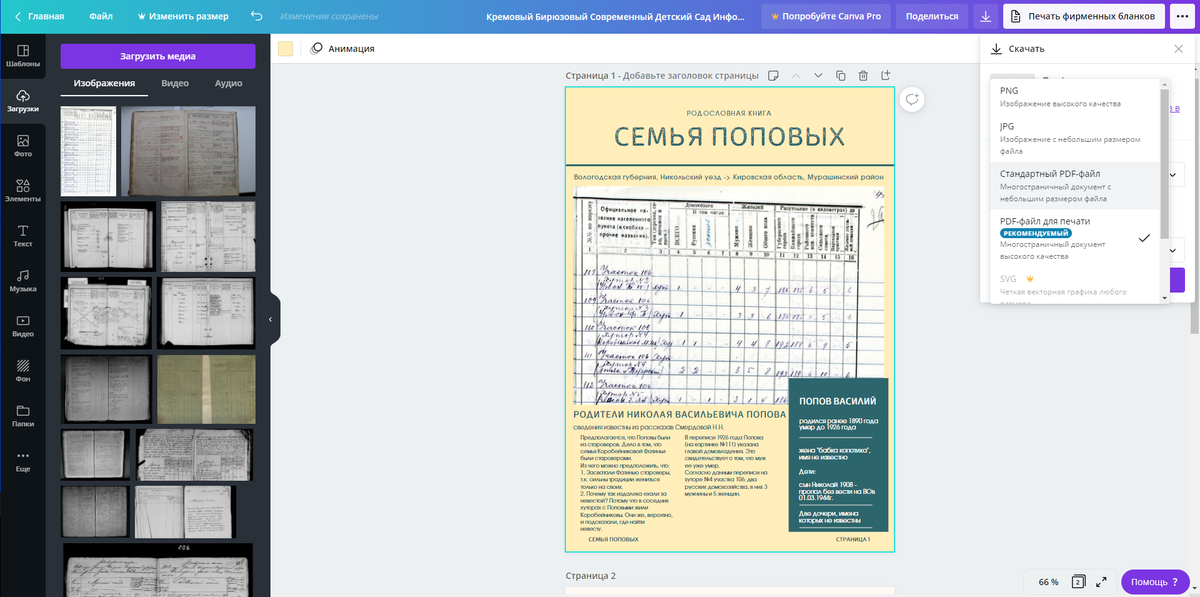This screenshot has height=597, width=1200.
Task: Open the Загрузки uploads sidebar icon
Action: pos(23,100)
